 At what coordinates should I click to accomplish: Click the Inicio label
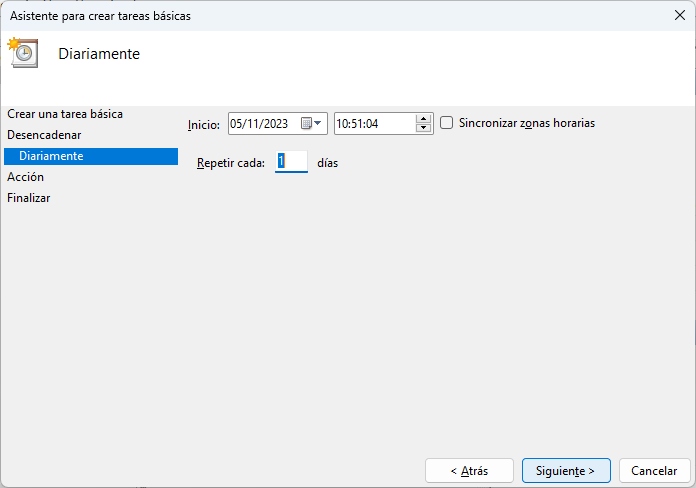pyautogui.click(x=204, y=125)
